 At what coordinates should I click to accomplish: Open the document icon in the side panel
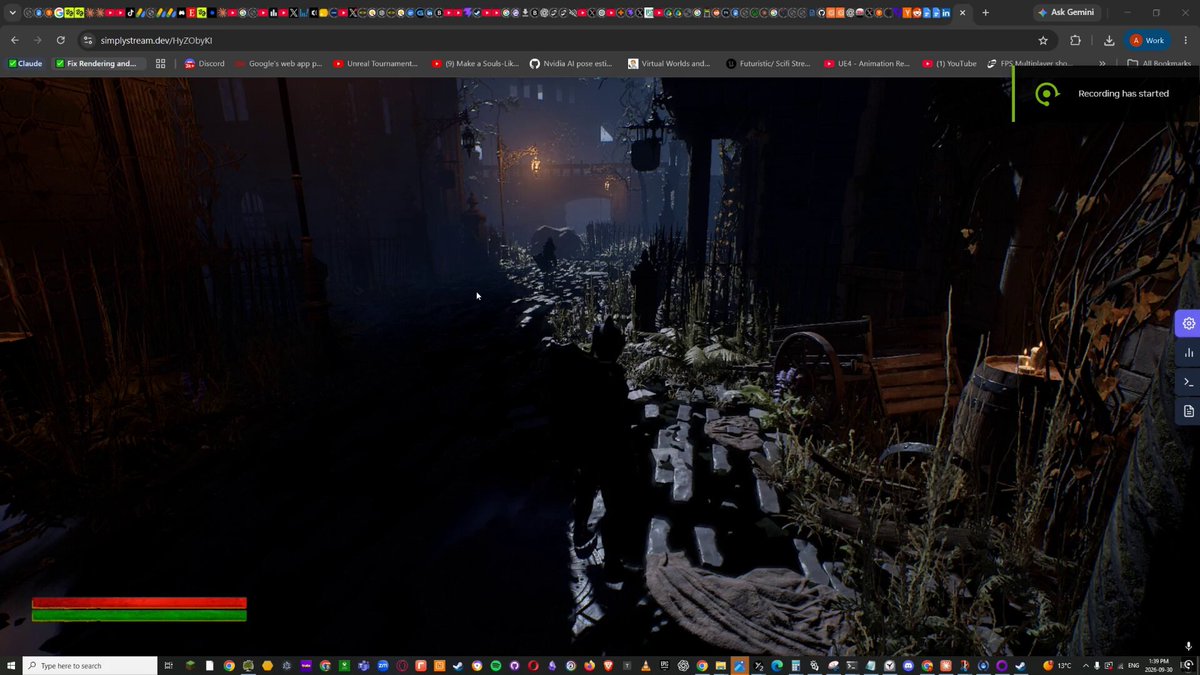tap(1188, 411)
